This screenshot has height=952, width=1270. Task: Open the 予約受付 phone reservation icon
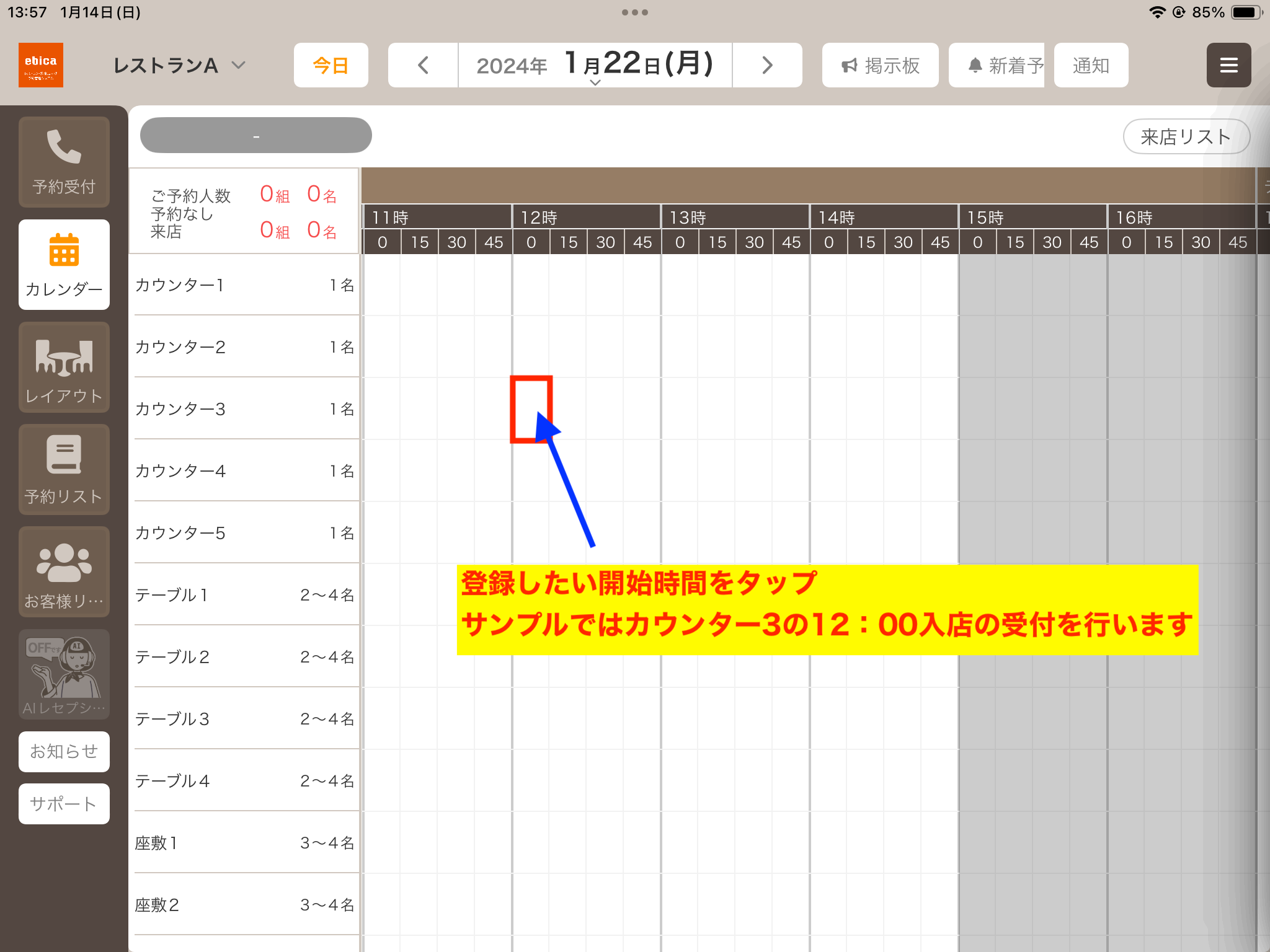click(64, 162)
